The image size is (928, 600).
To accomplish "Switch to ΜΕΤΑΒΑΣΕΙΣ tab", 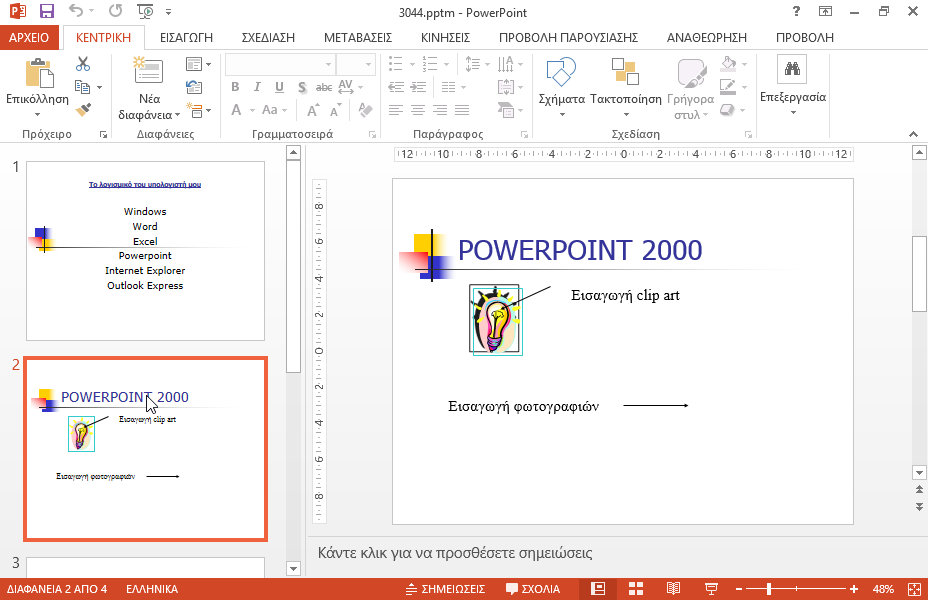I will pyautogui.click(x=358, y=37).
